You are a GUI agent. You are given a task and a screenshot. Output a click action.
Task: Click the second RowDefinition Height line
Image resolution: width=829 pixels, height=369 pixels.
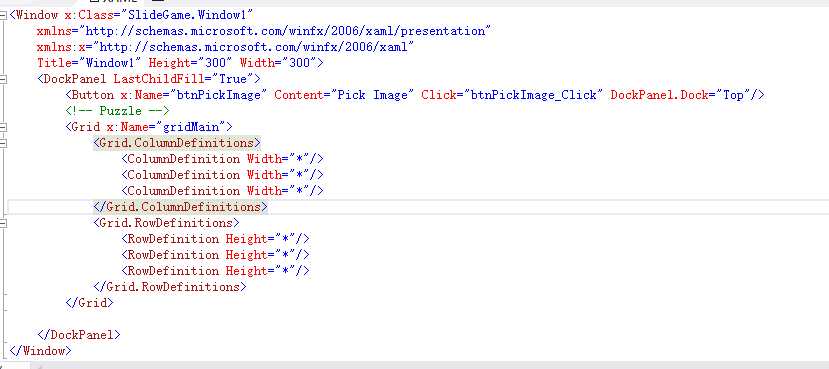215,254
